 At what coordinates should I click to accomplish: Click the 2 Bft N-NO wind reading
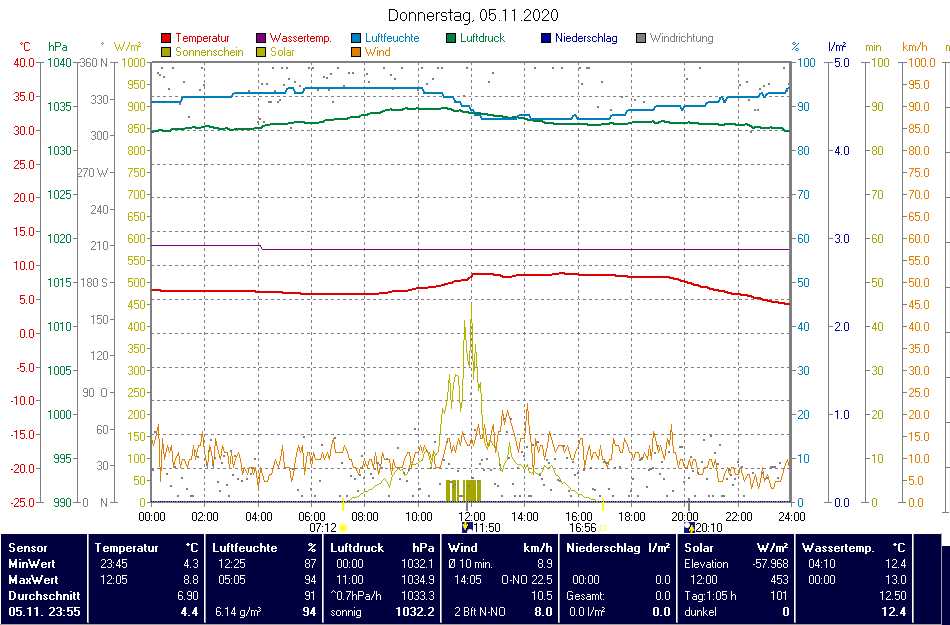pos(480,612)
